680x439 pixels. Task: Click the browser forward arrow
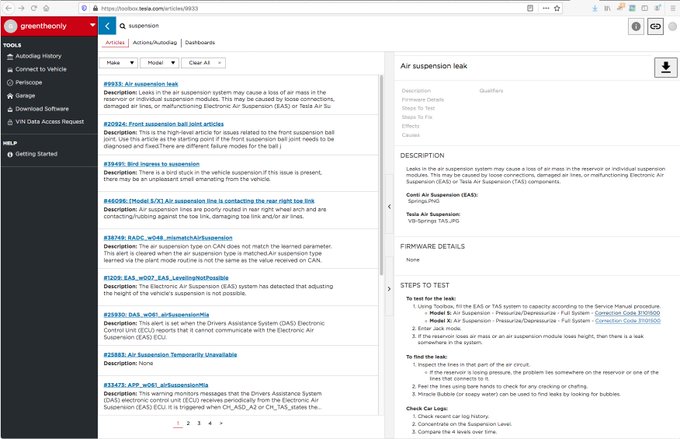[21, 8]
